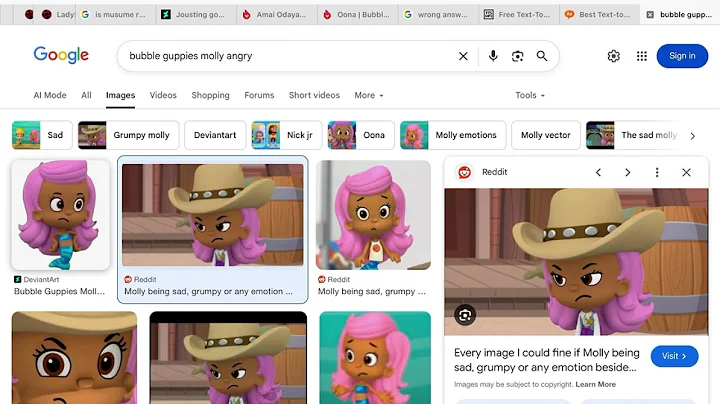Screen dimensions: 720x404
Task: Switch to 'wrong answ...' browser tab
Action: 439,15
